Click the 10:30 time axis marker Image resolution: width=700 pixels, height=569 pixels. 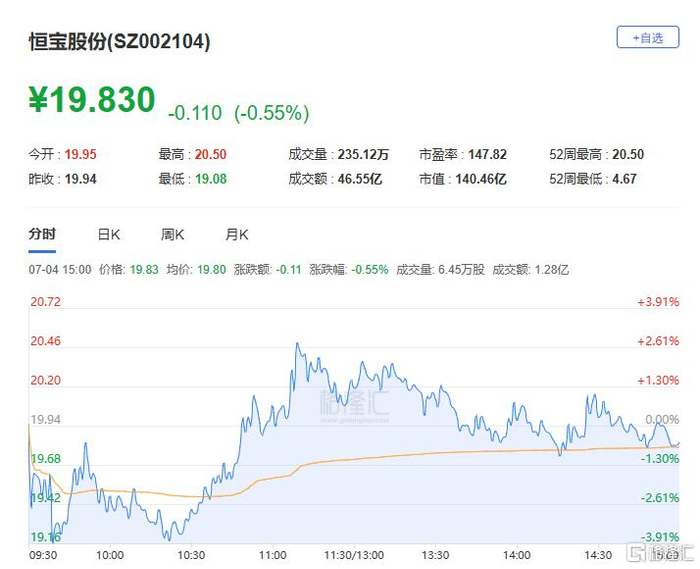tap(191, 555)
